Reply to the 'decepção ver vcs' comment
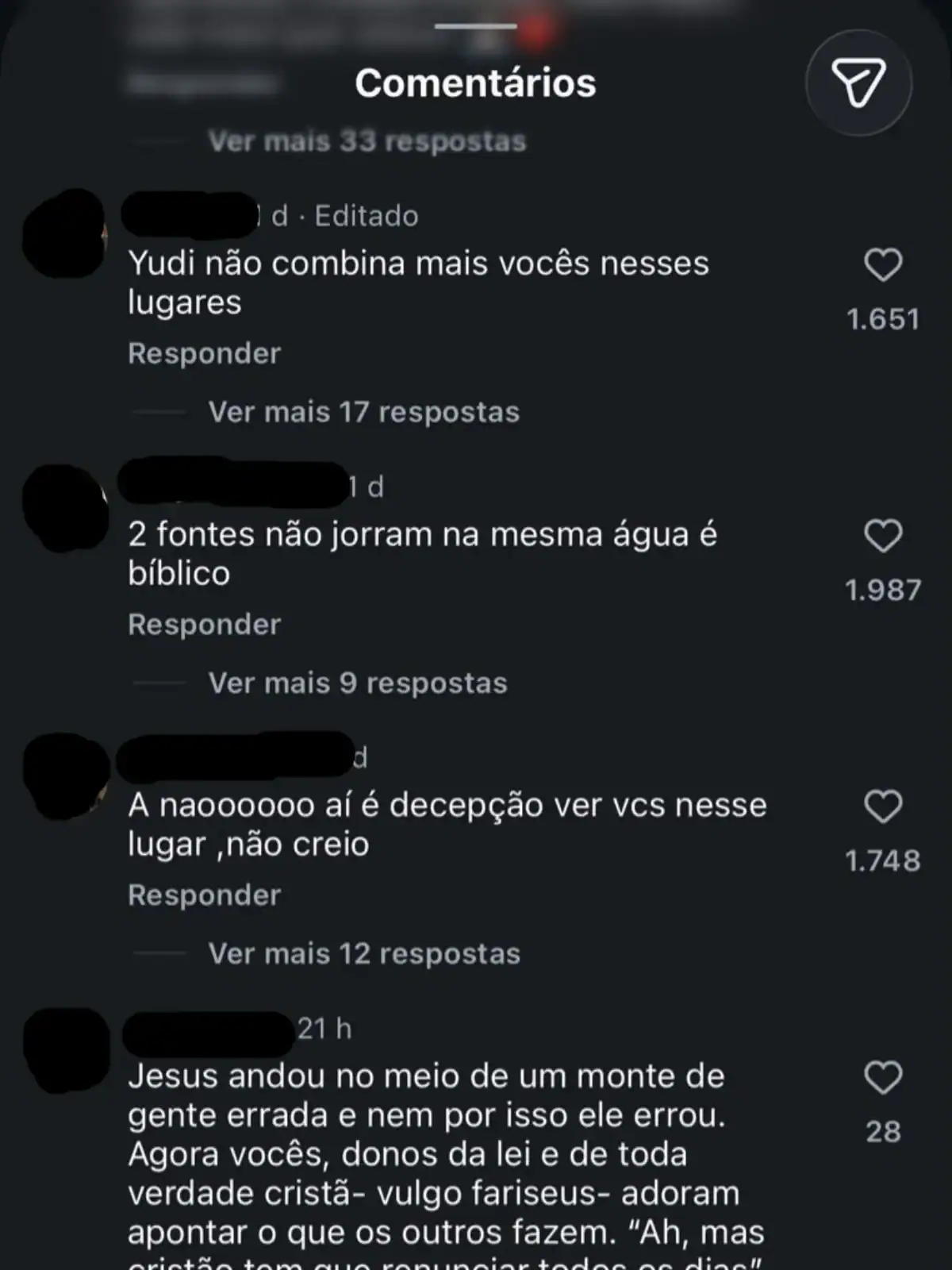Screen dimensions: 952x1270 tap(205, 895)
